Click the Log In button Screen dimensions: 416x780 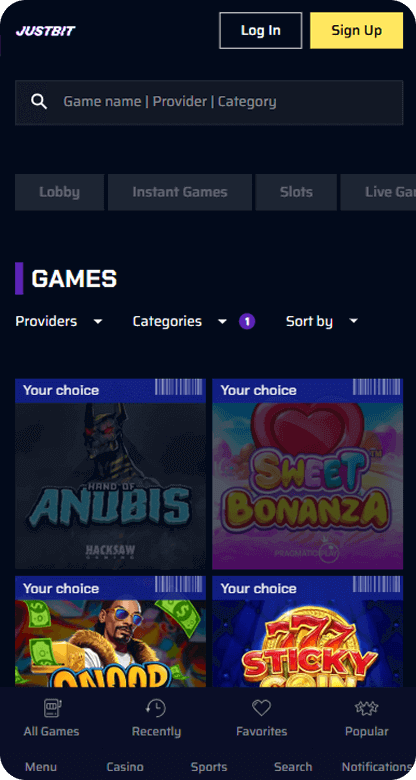click(261, 30)
